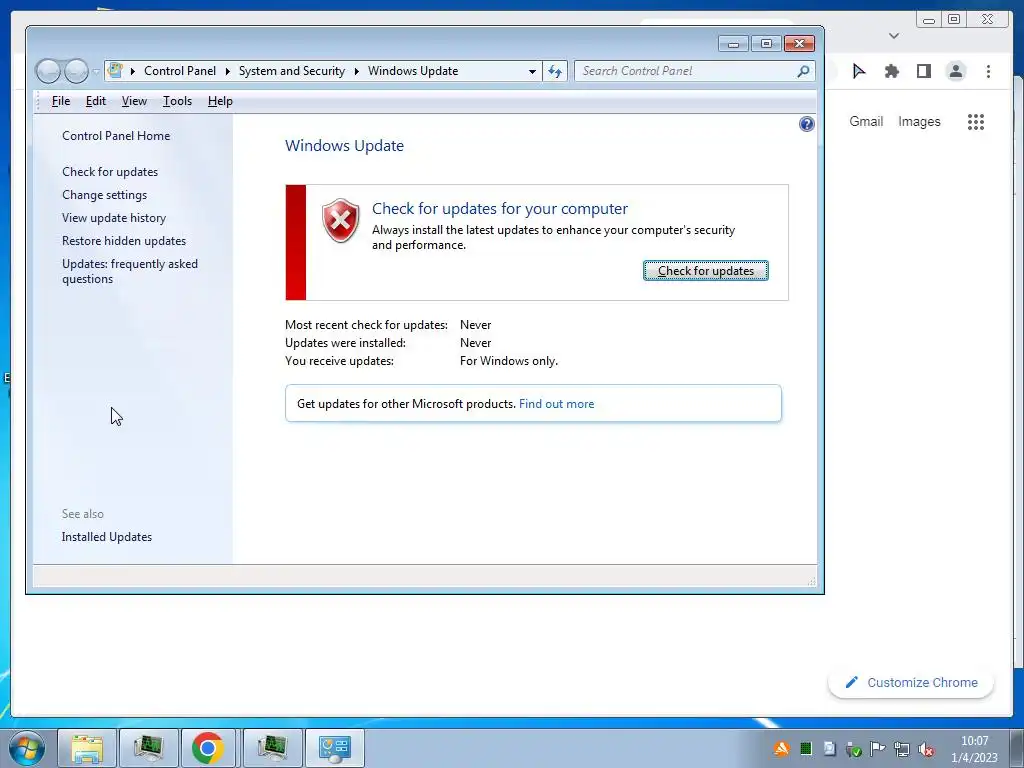Image resolution: width=1024 pixels, height=768 pixels.
Task: Open Chrome's three-dot menu
Action: 988,71
